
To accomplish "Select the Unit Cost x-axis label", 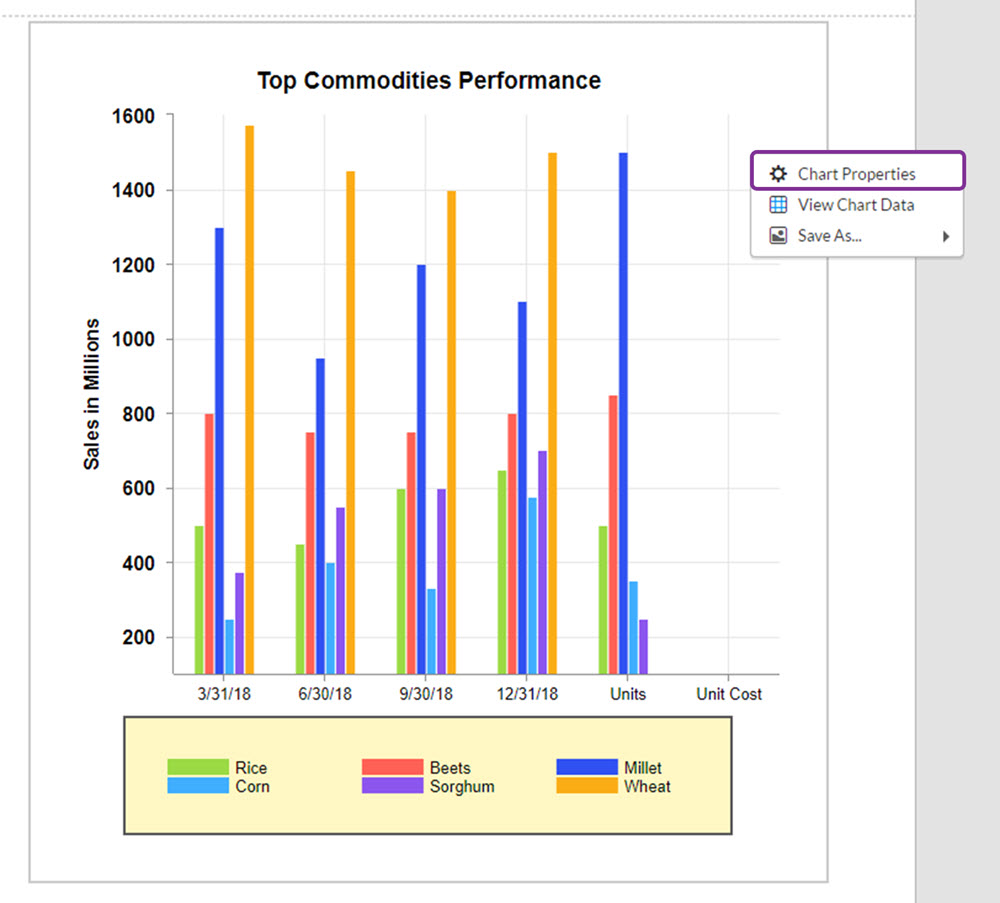I will tap(729, 694).
